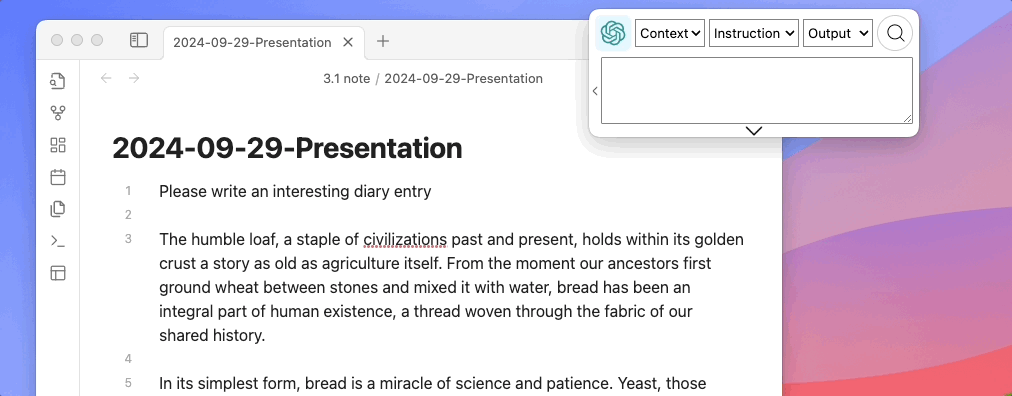Navigate back with left arrow
The width and height of the screenshot is (1012, 396).
point(106,78)
